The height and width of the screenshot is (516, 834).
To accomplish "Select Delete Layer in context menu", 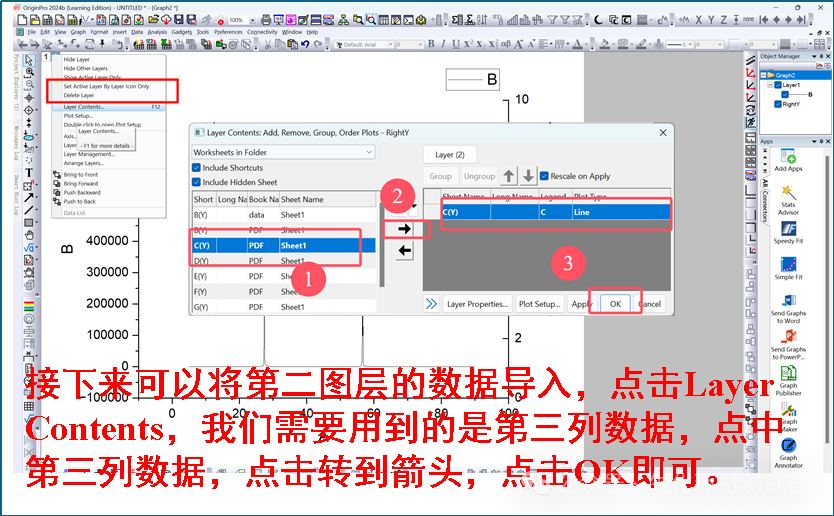I will click(79, 95).
